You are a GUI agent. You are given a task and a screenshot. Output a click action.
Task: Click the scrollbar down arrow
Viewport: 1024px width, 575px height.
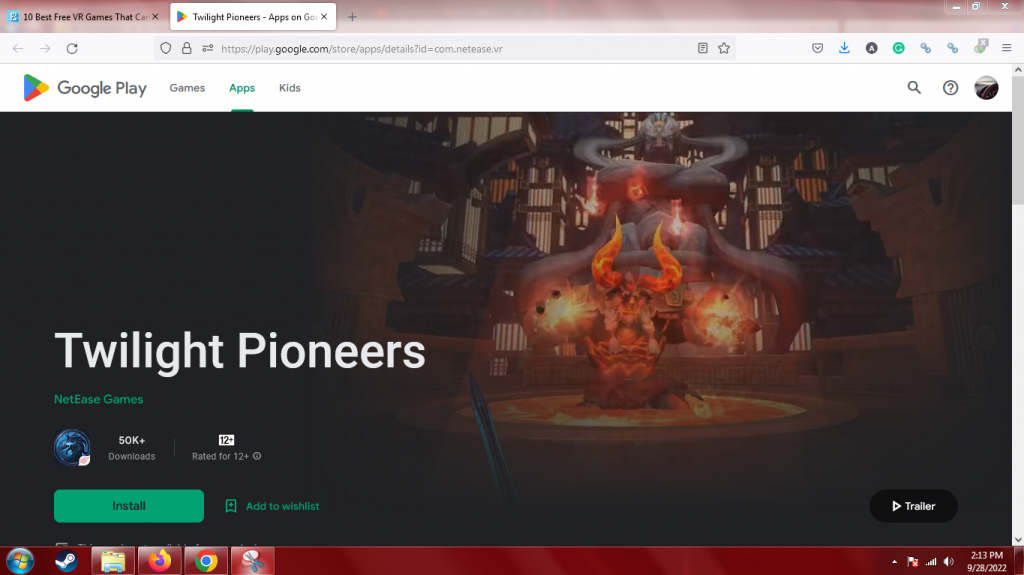1018,540
